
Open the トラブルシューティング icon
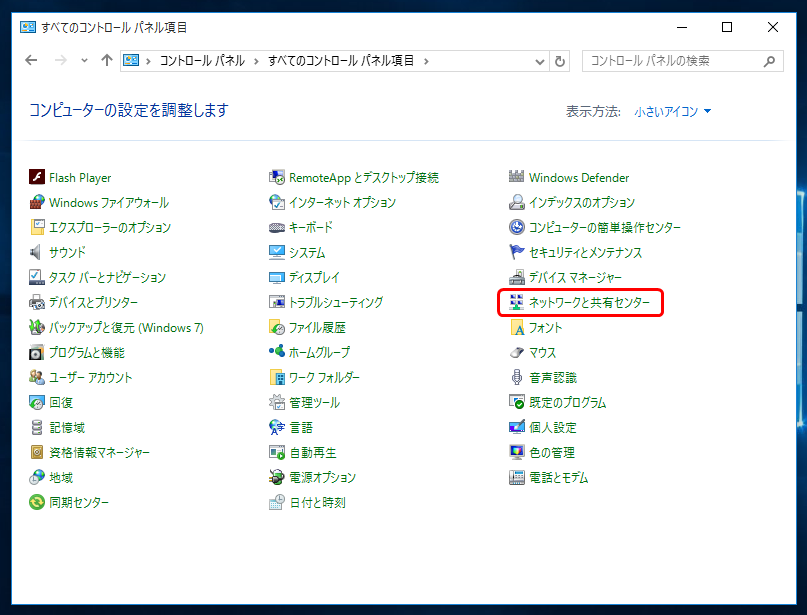(x=277, y=302)
